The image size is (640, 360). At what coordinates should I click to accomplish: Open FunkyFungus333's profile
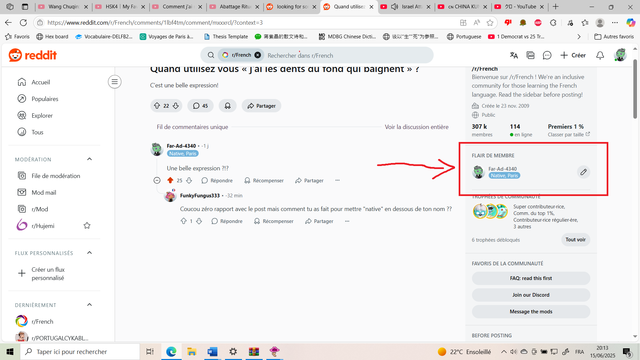pyautogui.click(x=200, y=196)
